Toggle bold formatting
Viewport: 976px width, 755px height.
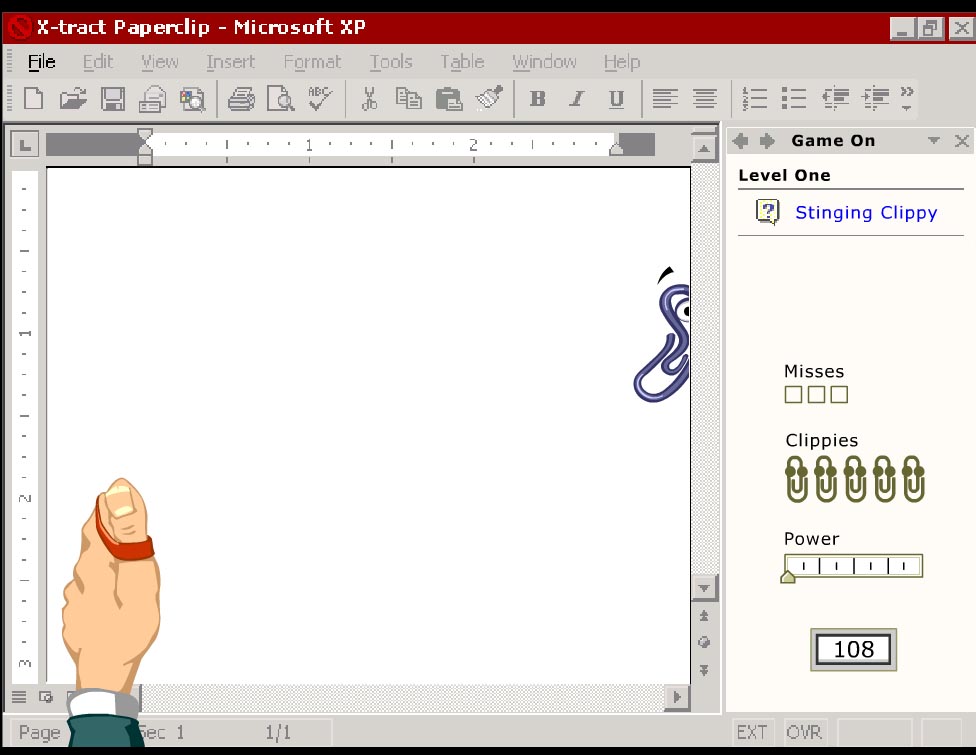pos(537,98)
